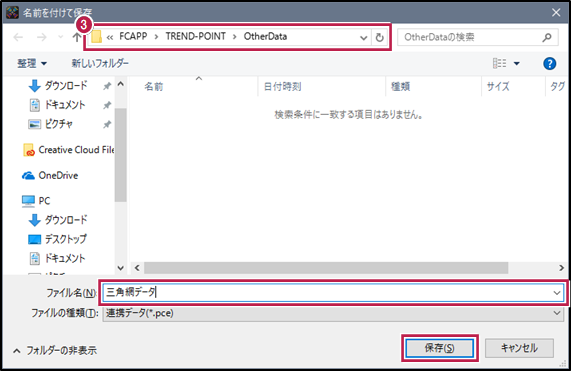Click the search magnifier icon

547,37
